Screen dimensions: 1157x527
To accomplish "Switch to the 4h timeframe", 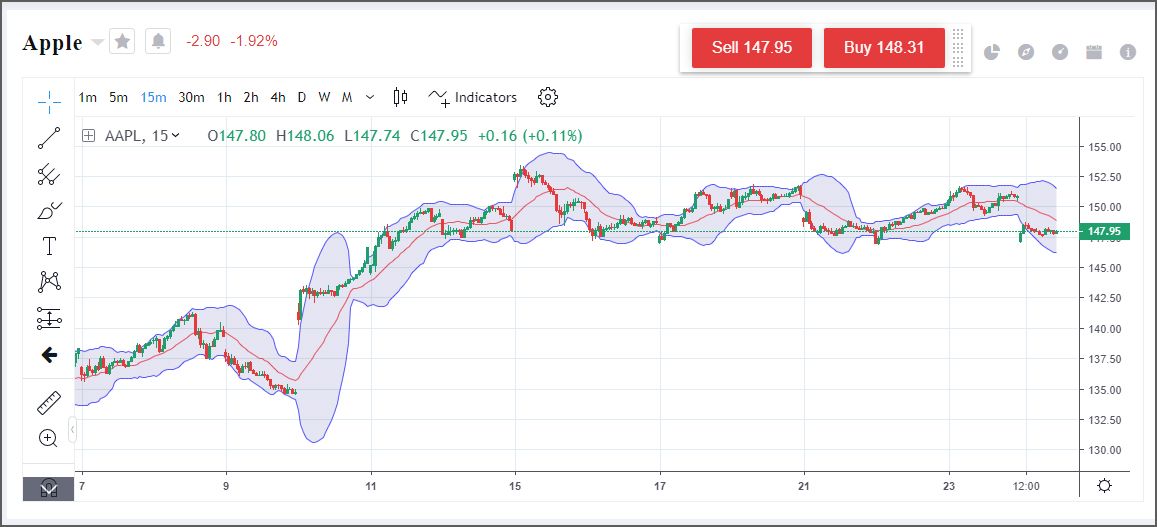I will [277, 97].
